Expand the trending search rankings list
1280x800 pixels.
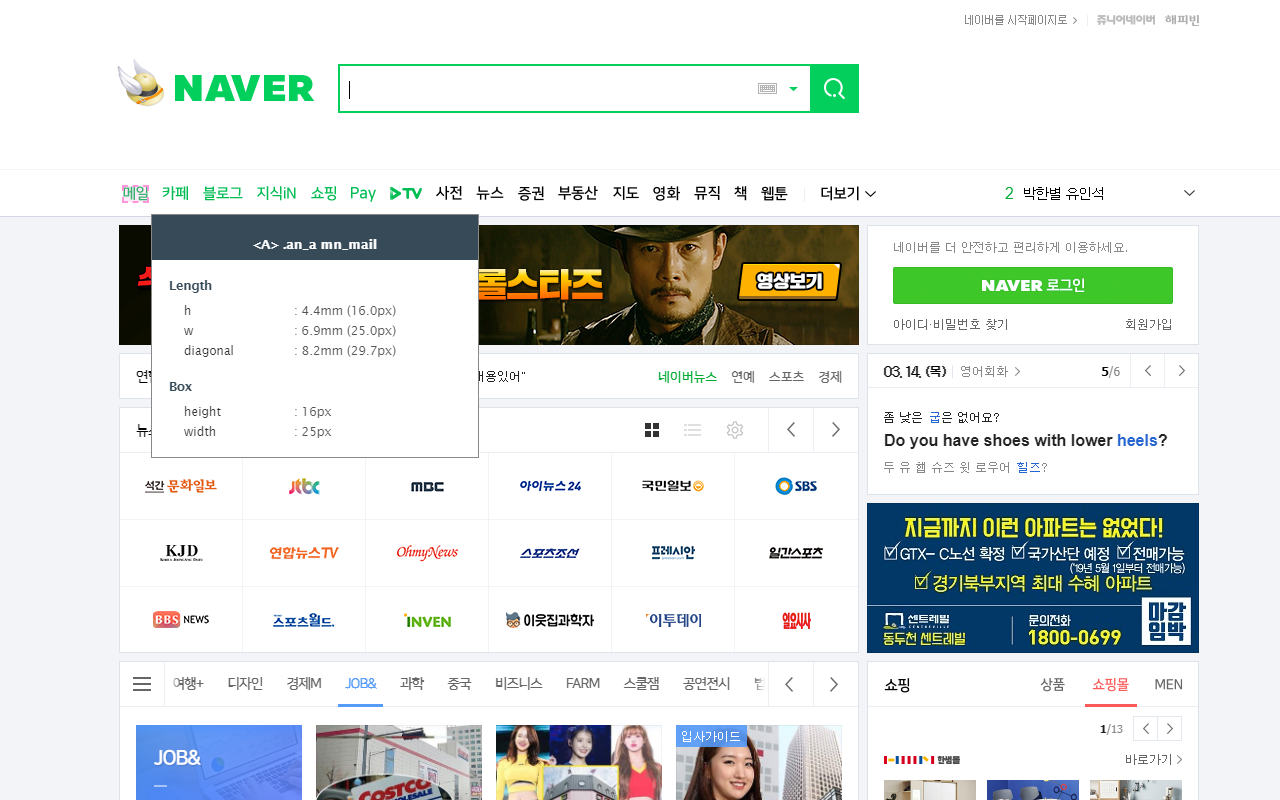coord(1189,193)
